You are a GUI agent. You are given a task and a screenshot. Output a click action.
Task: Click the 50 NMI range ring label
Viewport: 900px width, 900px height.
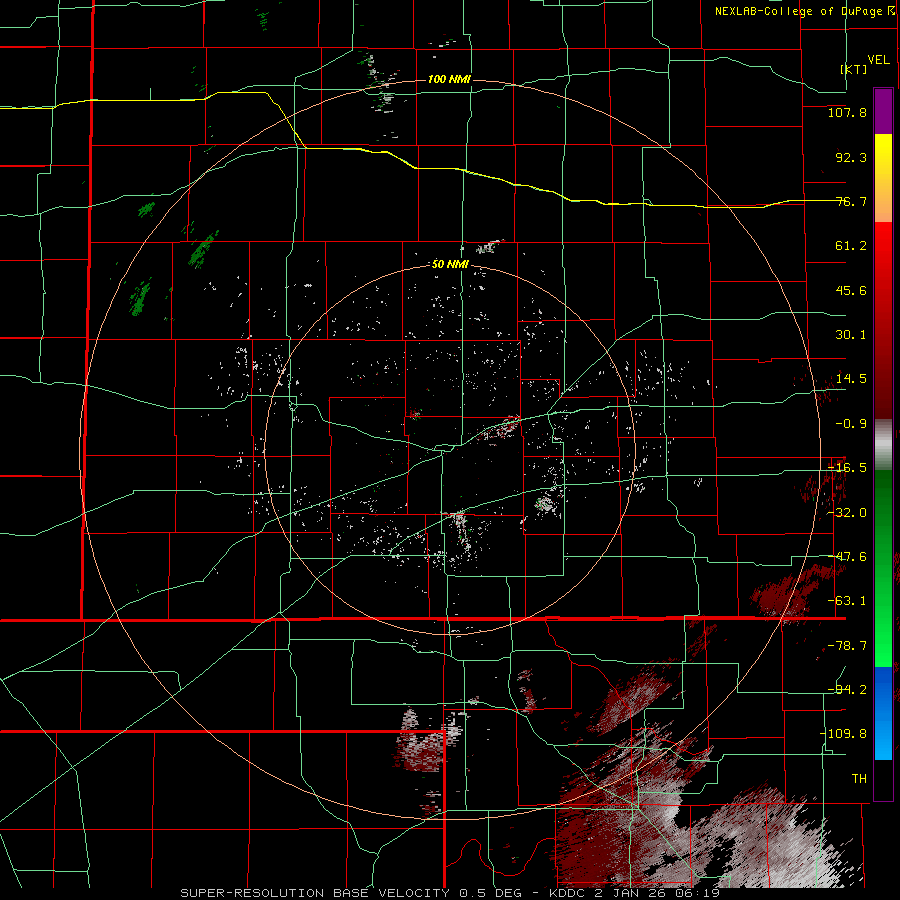click(x=450, y=265)
